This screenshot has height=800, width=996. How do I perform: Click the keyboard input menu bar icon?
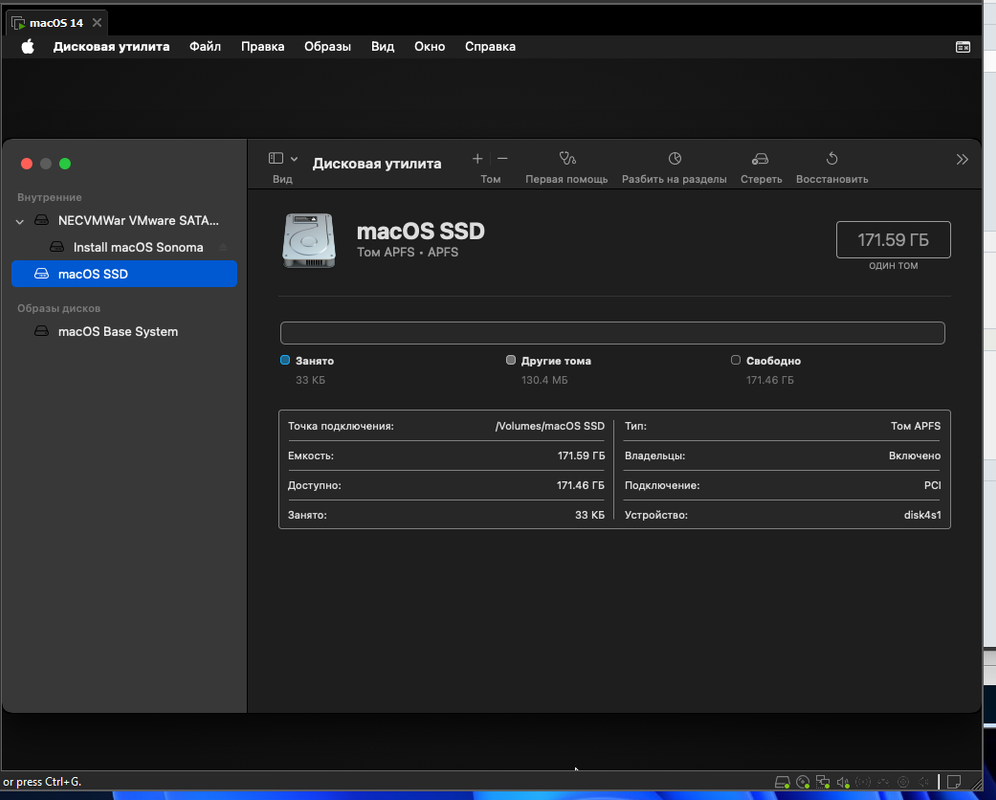[x=963, y=47]
